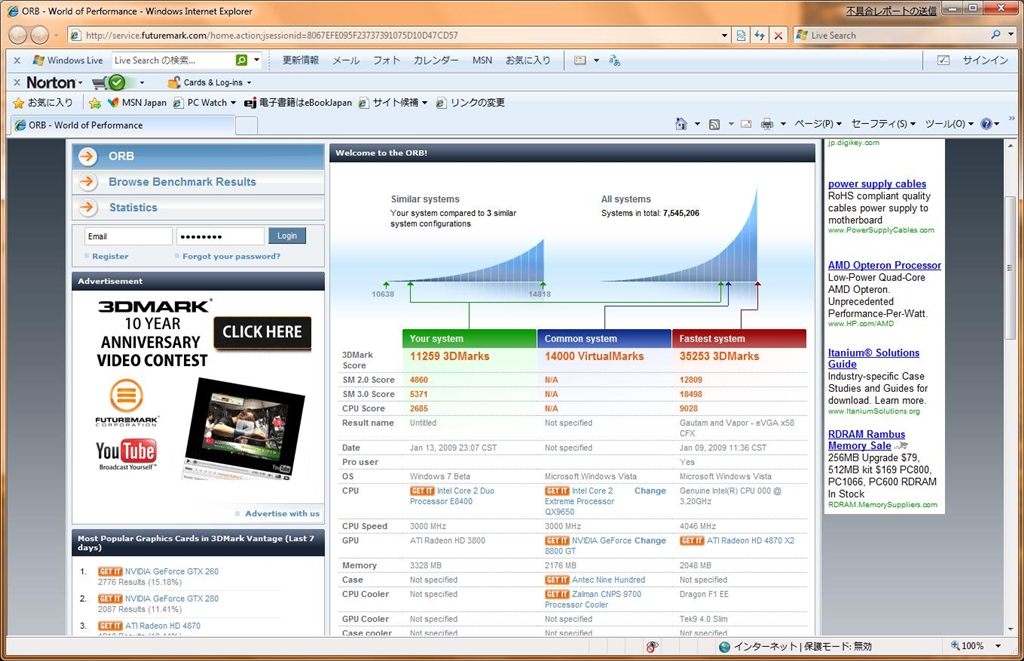
Task: Open the ページ(P) menu
Action: click(818, 123)
